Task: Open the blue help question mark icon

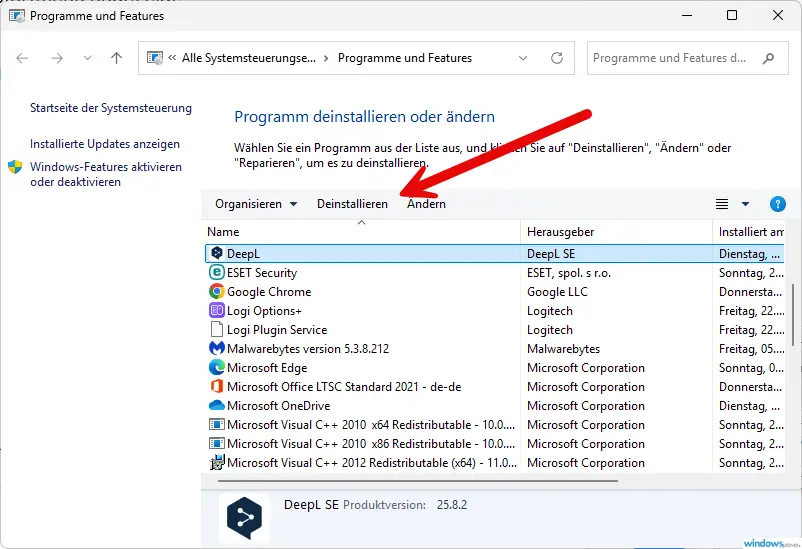Action: pos(777,204)
